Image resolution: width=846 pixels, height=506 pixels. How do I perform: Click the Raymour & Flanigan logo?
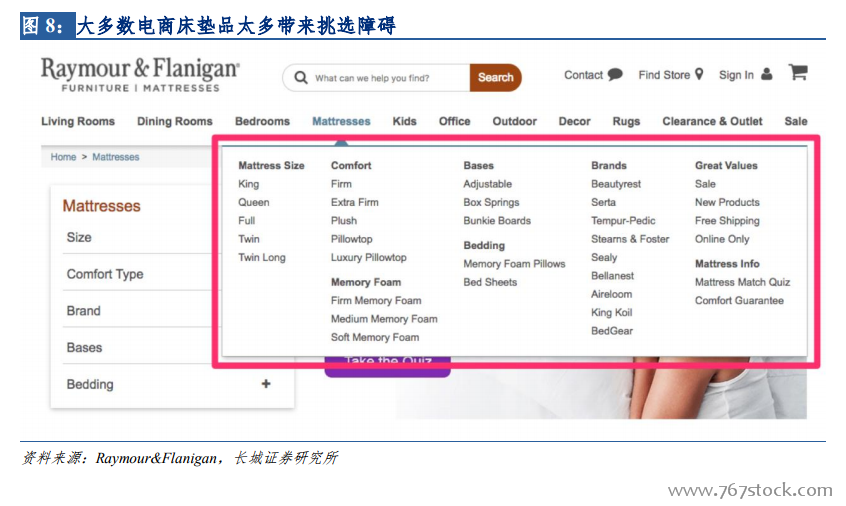coord(140,75)
